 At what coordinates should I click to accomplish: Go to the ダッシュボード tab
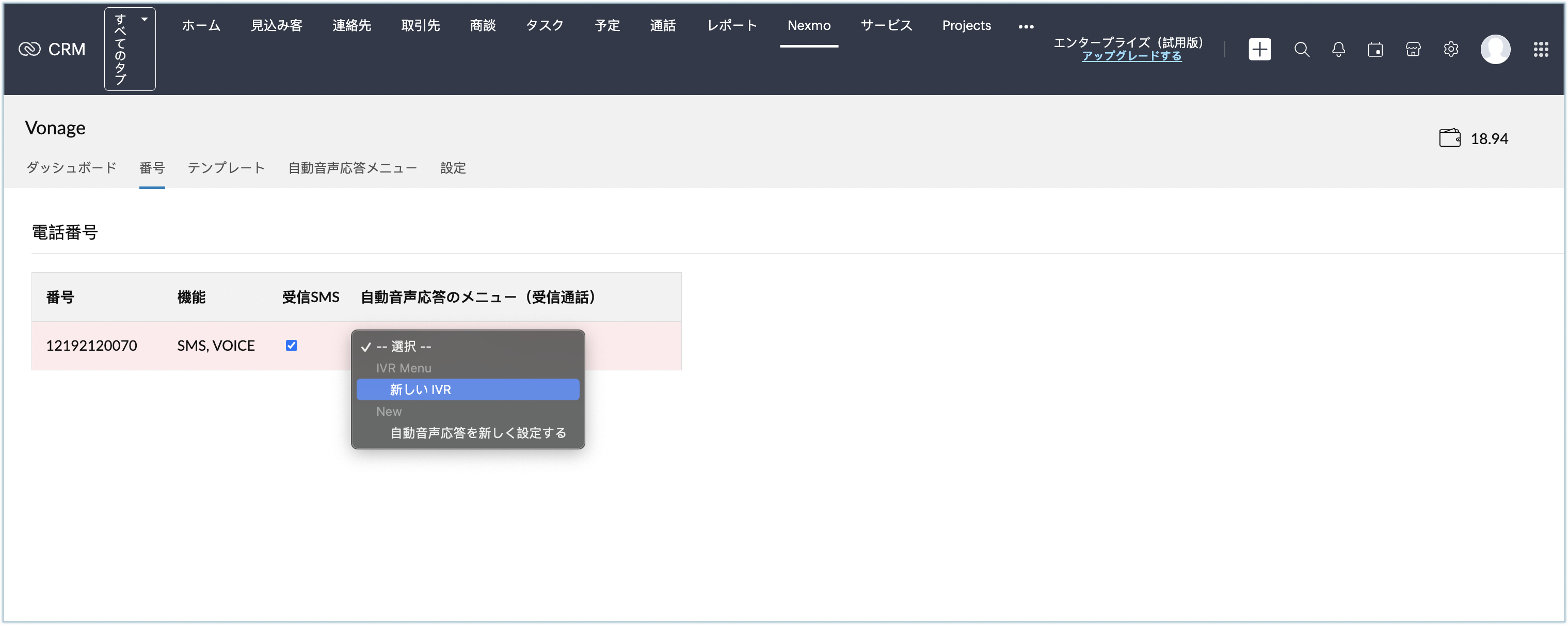point(71,168)
